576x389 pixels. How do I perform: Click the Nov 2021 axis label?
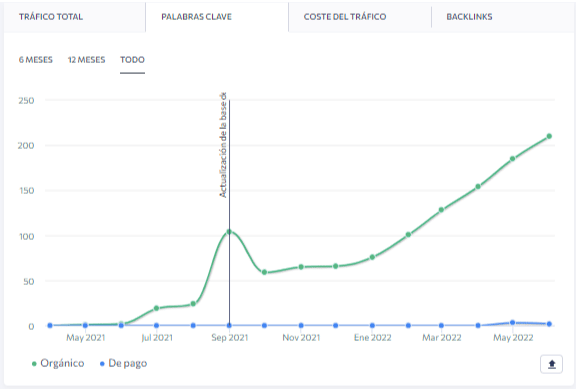tap(301, 338)
